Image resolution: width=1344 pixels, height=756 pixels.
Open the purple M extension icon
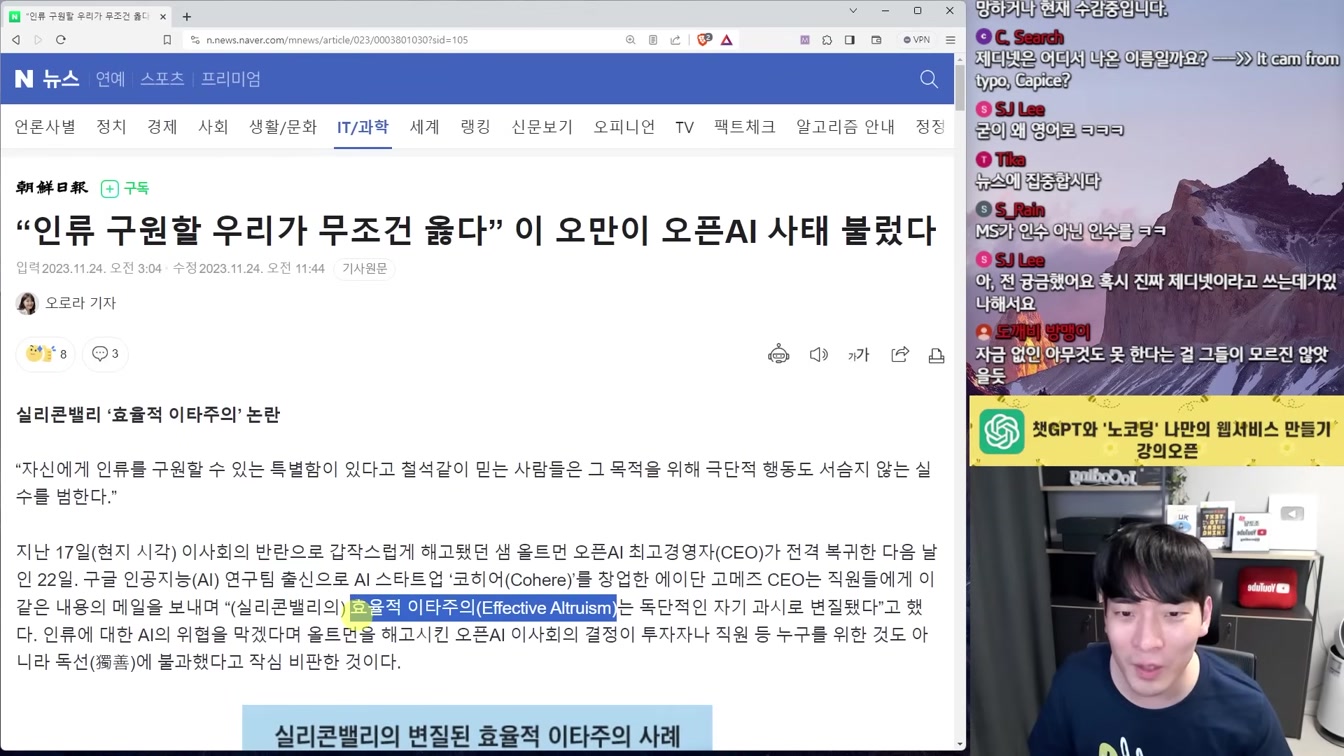click(x=805, y=40)
